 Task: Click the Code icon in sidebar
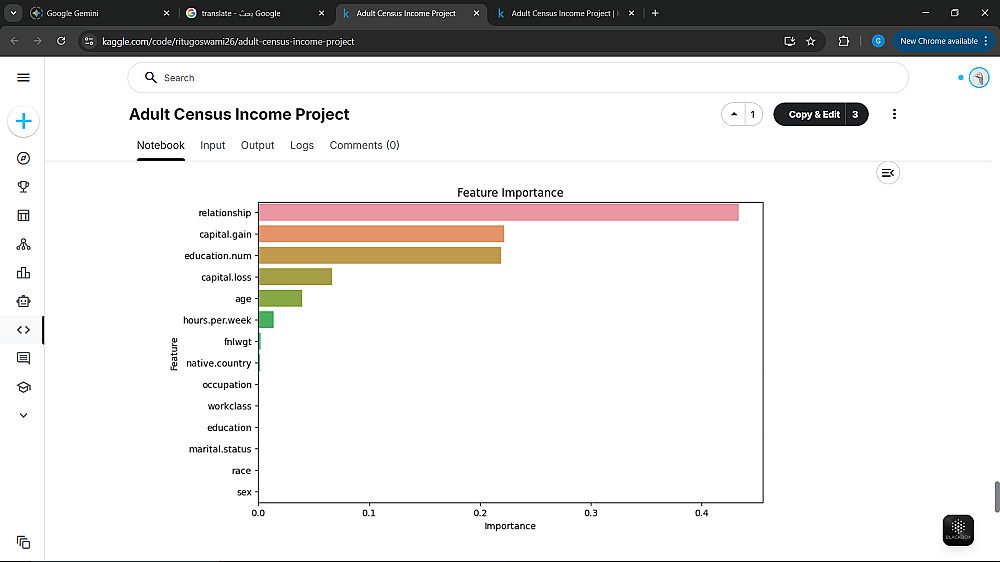24,330
